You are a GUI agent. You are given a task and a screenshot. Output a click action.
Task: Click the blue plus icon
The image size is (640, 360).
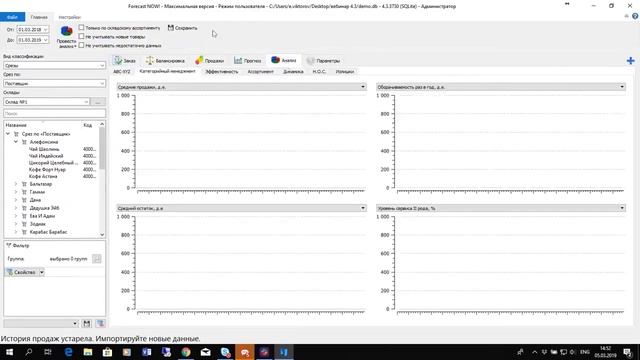631,61
